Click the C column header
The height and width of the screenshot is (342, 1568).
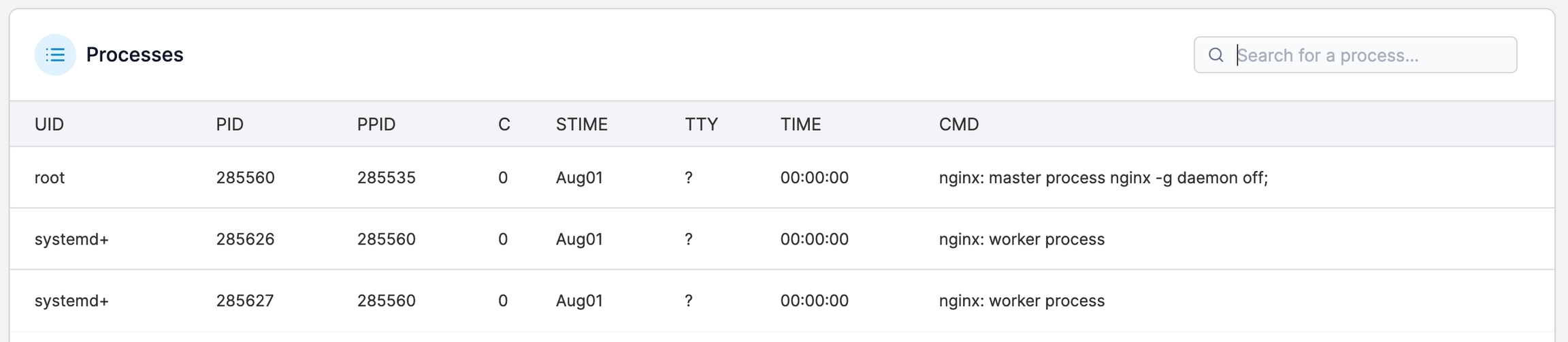point(504,124)
